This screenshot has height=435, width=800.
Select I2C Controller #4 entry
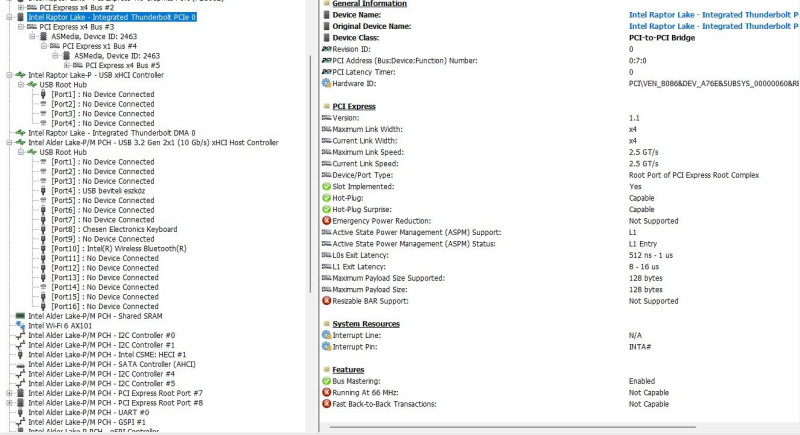pyautogui.click(x=102, y=374)
